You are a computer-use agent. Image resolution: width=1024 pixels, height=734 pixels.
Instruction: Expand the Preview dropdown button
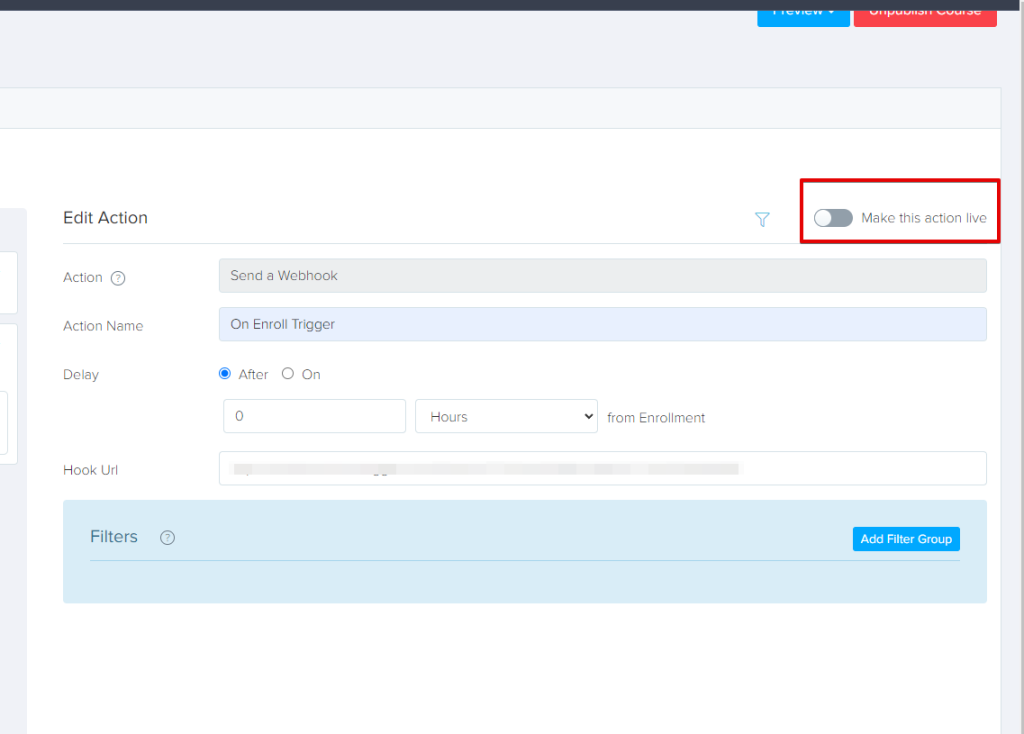[x=803, y=12]
